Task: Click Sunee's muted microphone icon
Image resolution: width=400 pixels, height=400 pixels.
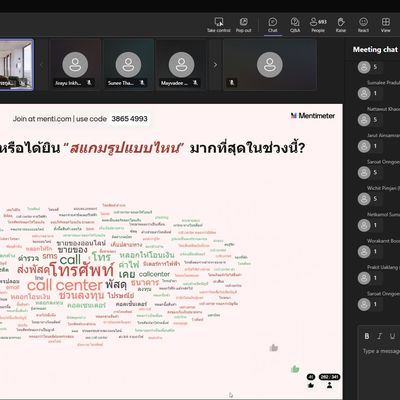Action: click(x=142, y=82)
